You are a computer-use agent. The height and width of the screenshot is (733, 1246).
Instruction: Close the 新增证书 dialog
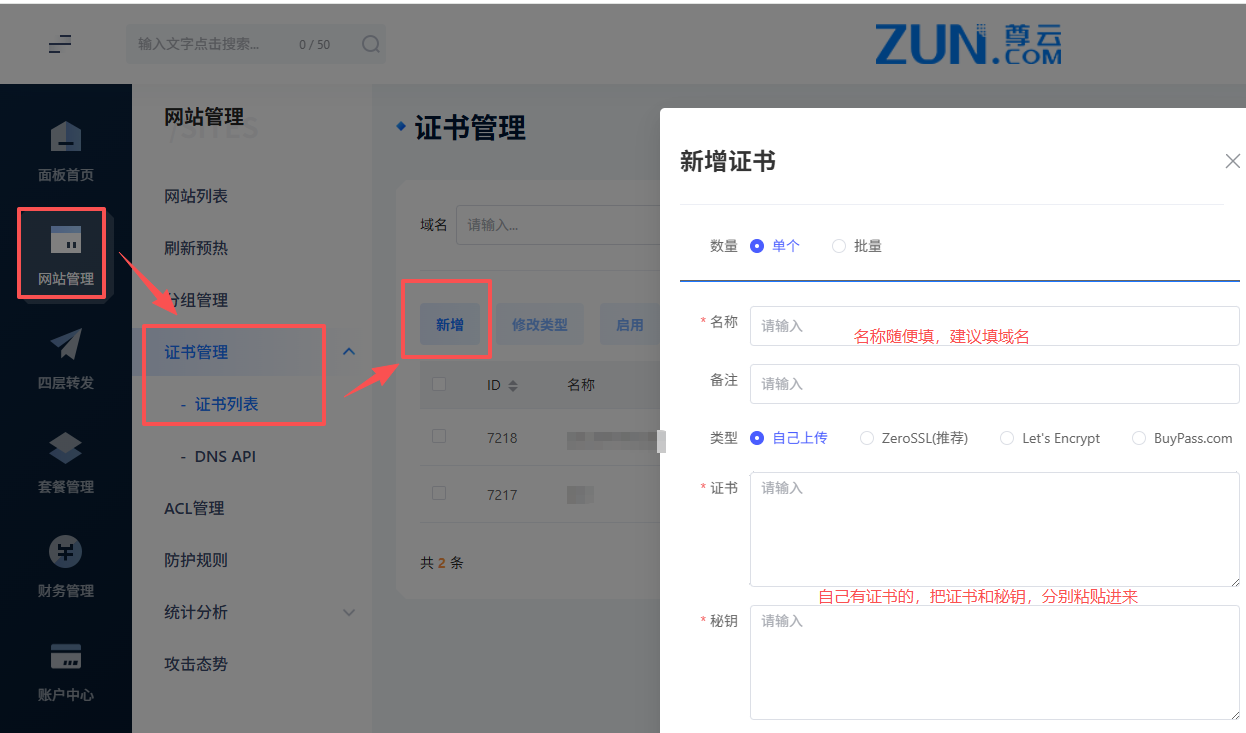[x=1232, y=161]
